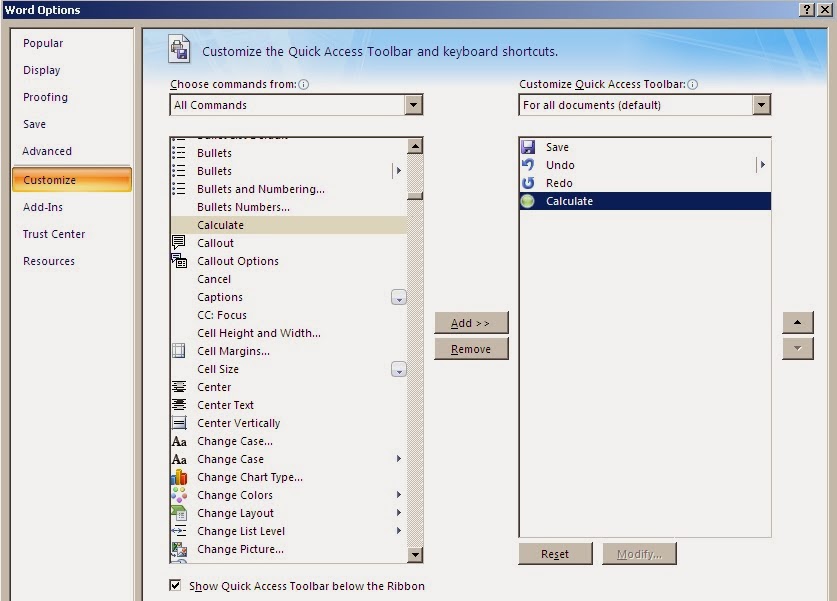Click the Reset button
Viewport: 837px width, 601px height.
coord(555,553)
